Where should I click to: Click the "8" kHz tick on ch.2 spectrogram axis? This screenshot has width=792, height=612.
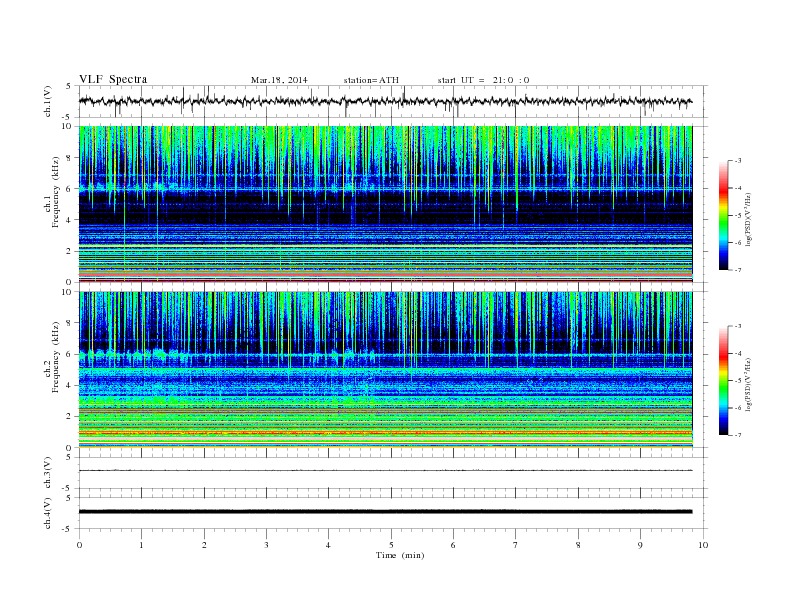click(69, 323)
